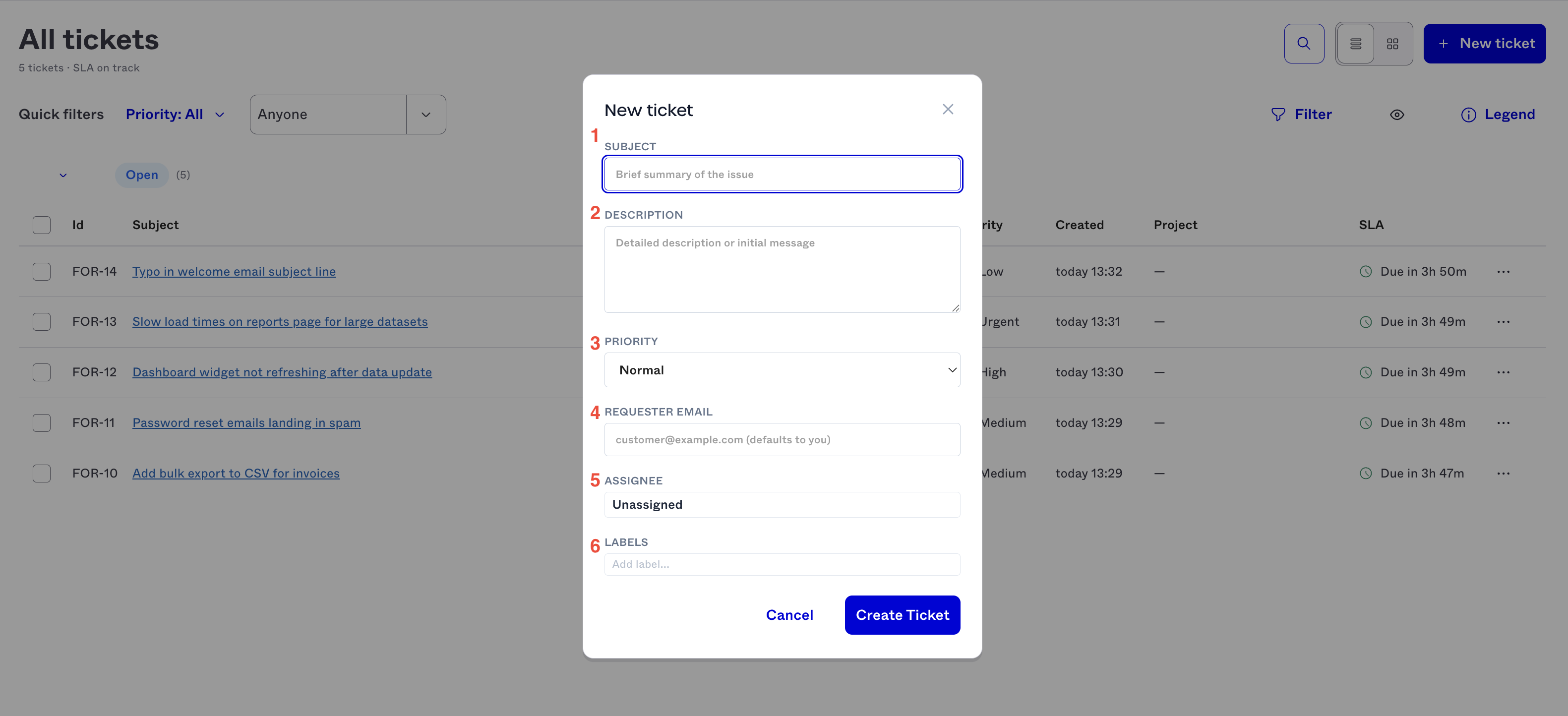Select all tickets with header checkbox

[41, 225]
